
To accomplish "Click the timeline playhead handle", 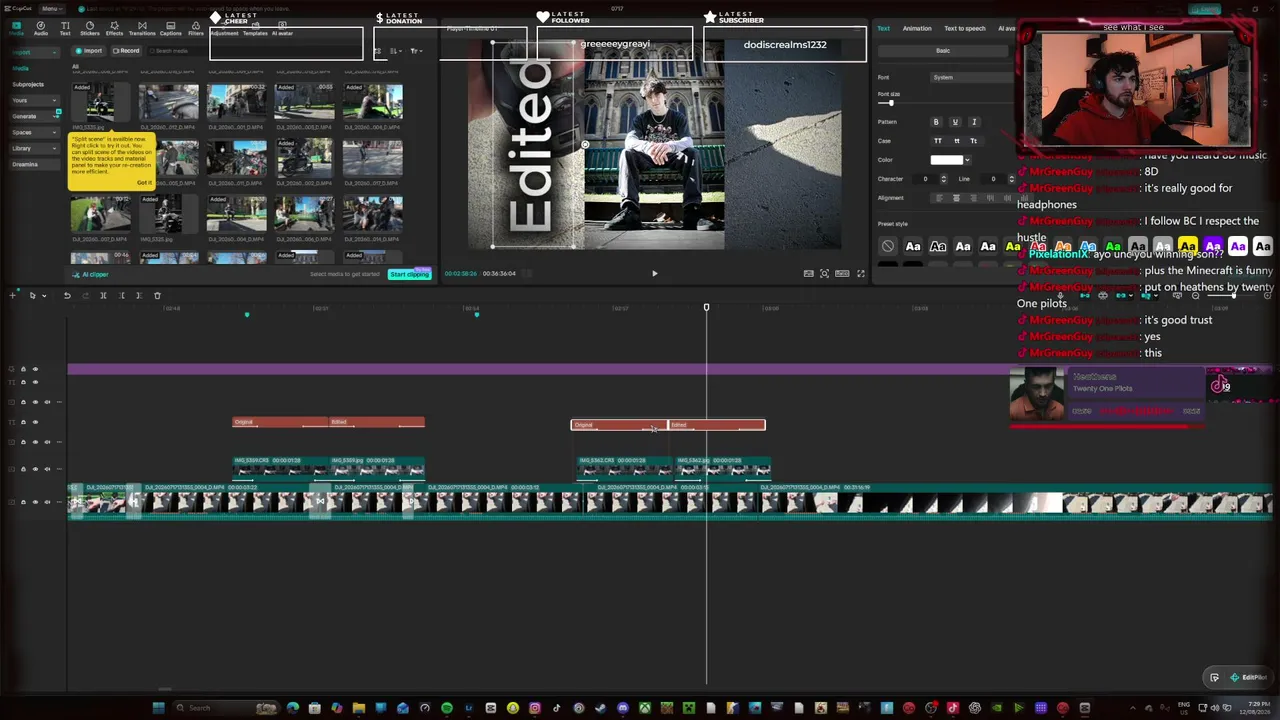I will coord(706,307).
